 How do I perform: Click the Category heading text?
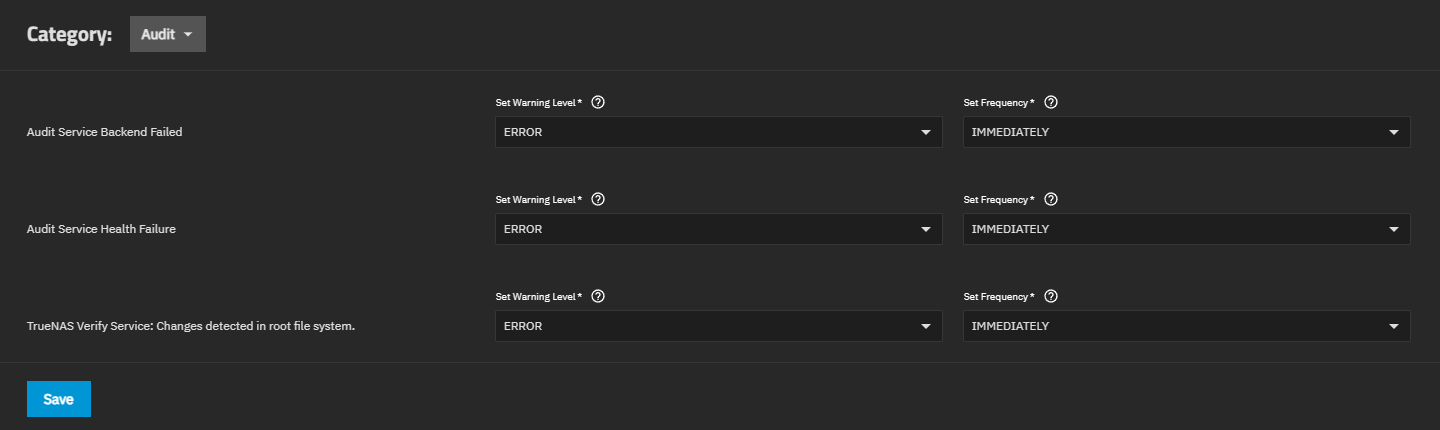(x=69, y=34)
